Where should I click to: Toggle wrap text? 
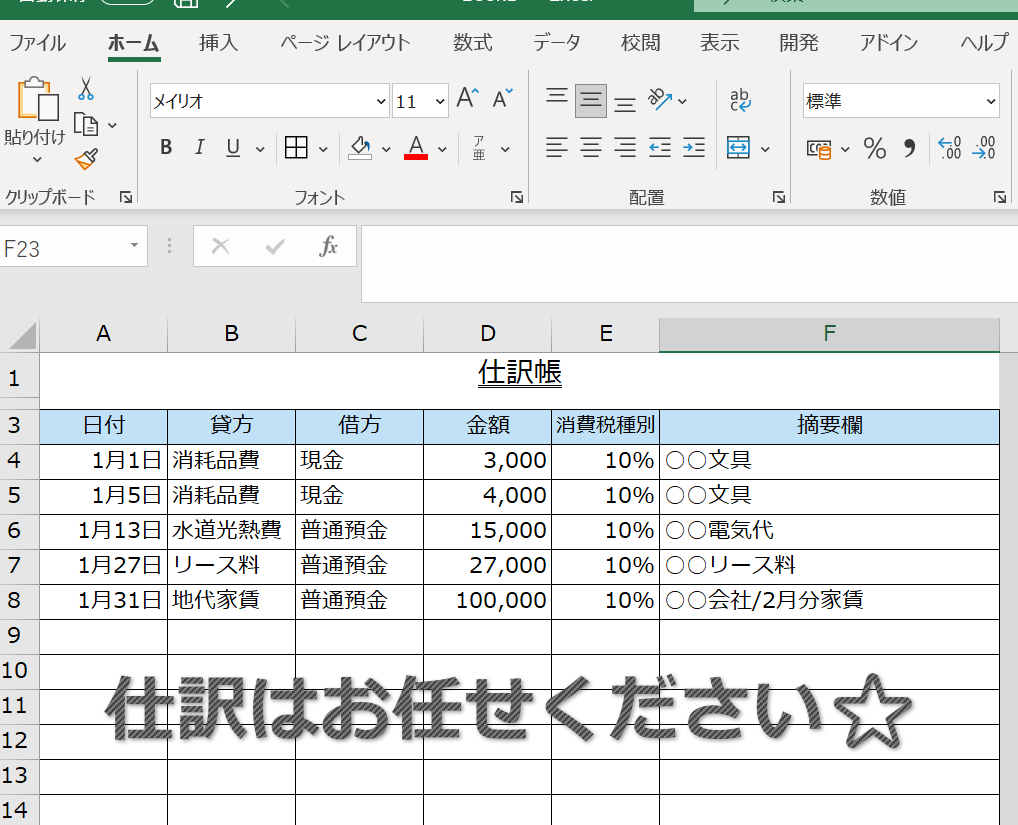740,100
